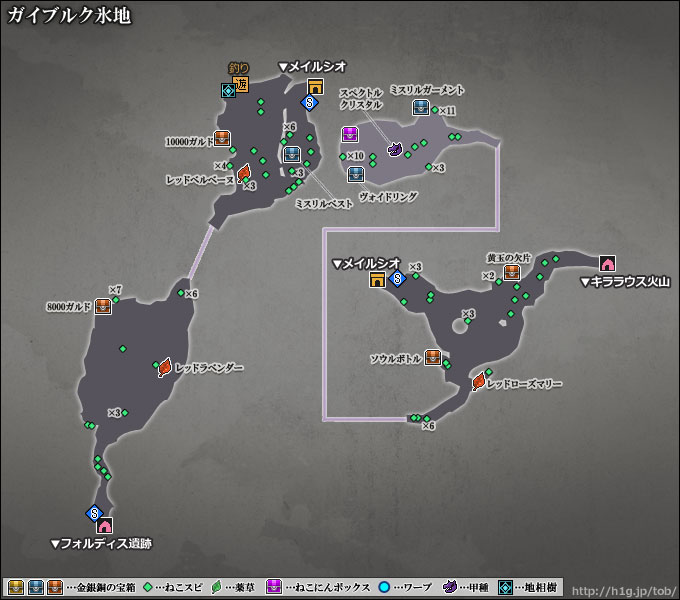Click the green herb leaf legend icon
The width and height of the screenshot is (680, 600).
[x=216, y=587]
